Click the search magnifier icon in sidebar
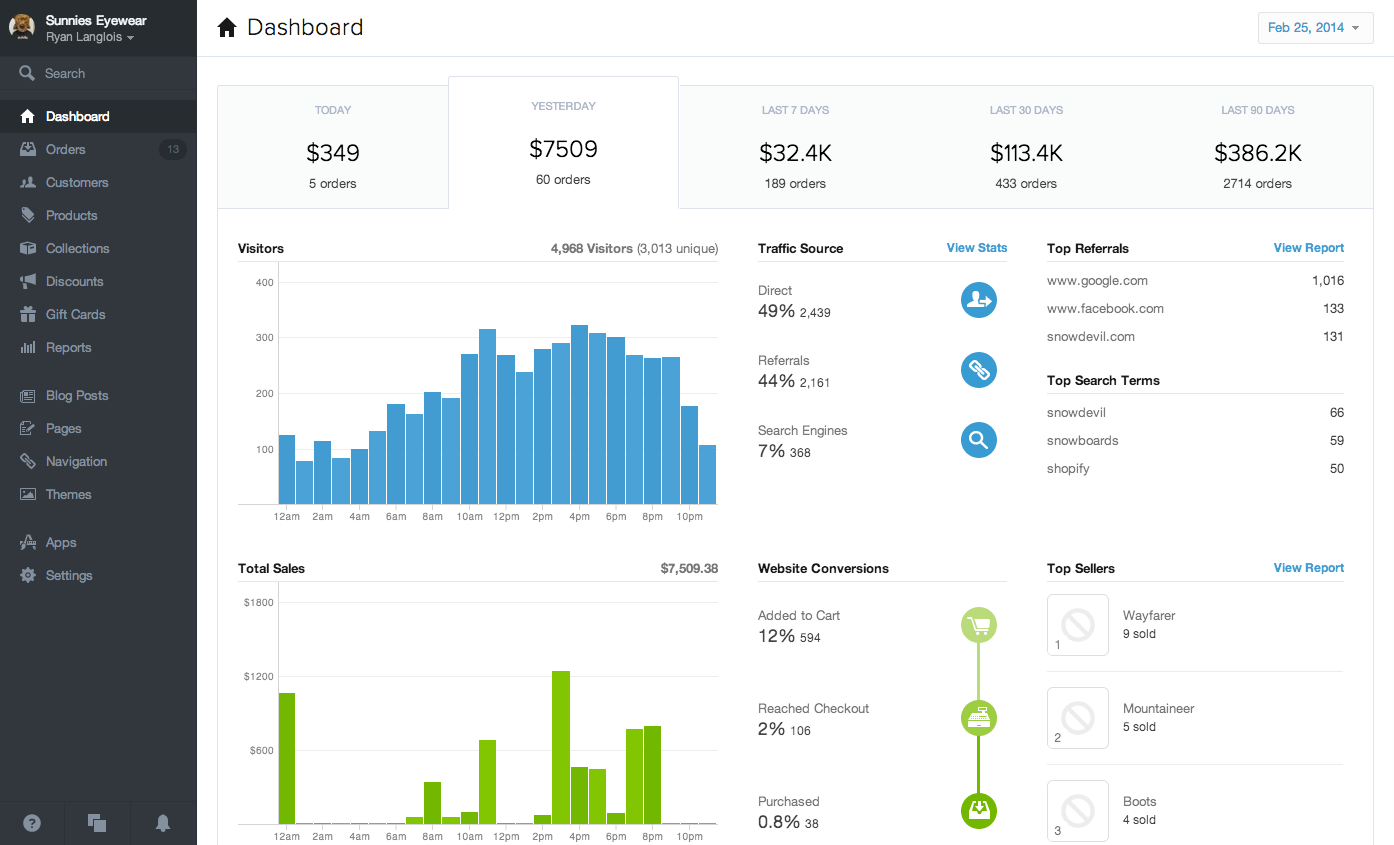 pos(27,73)
